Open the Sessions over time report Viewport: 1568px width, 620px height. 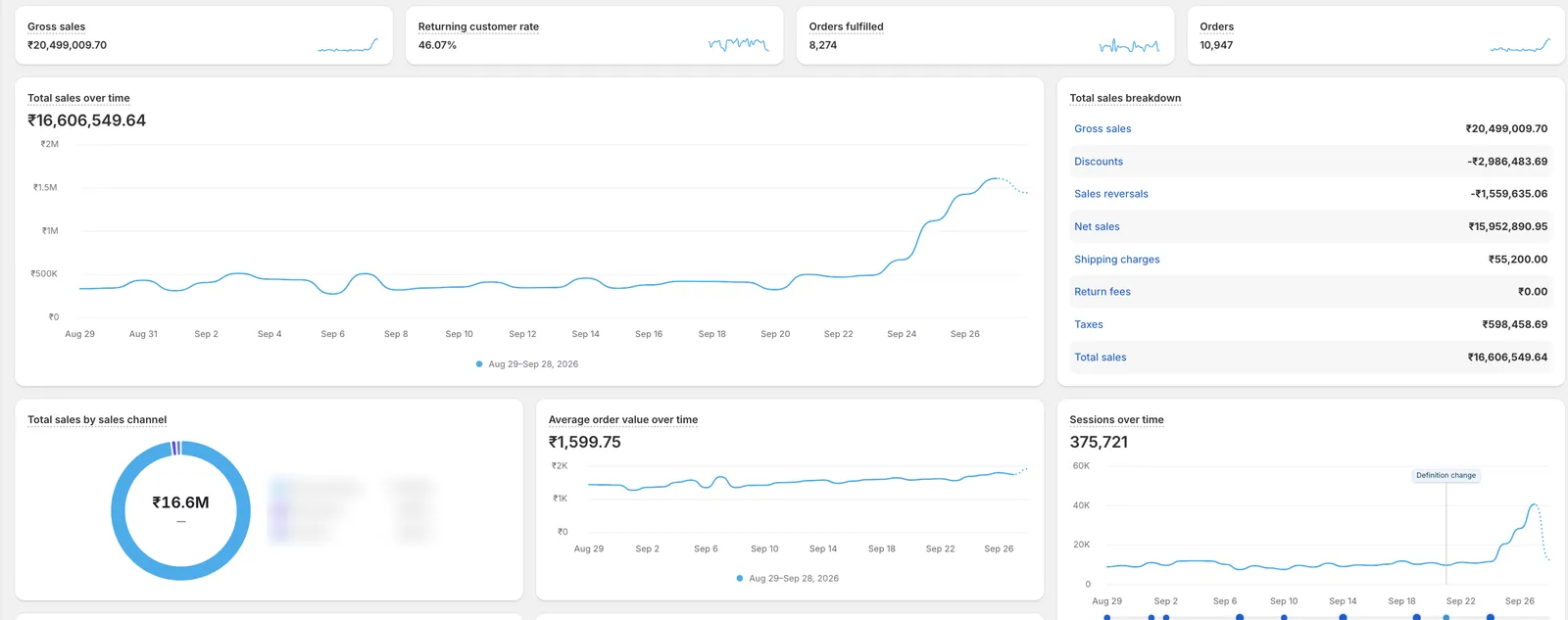pos(1116,419)
